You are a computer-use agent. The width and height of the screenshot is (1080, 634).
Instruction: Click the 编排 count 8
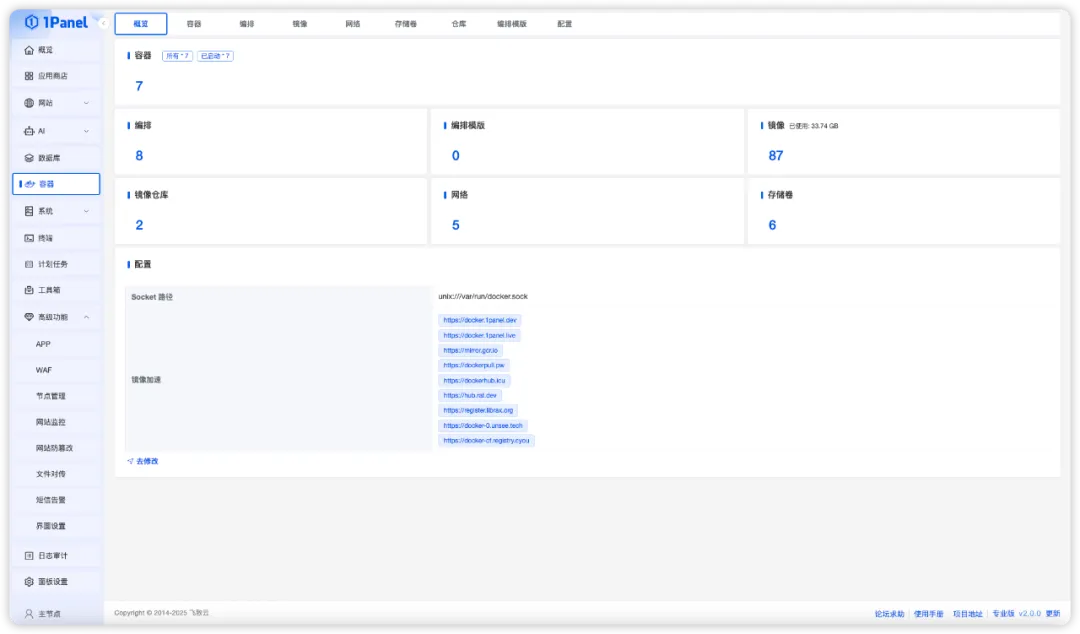pos(139,156)
